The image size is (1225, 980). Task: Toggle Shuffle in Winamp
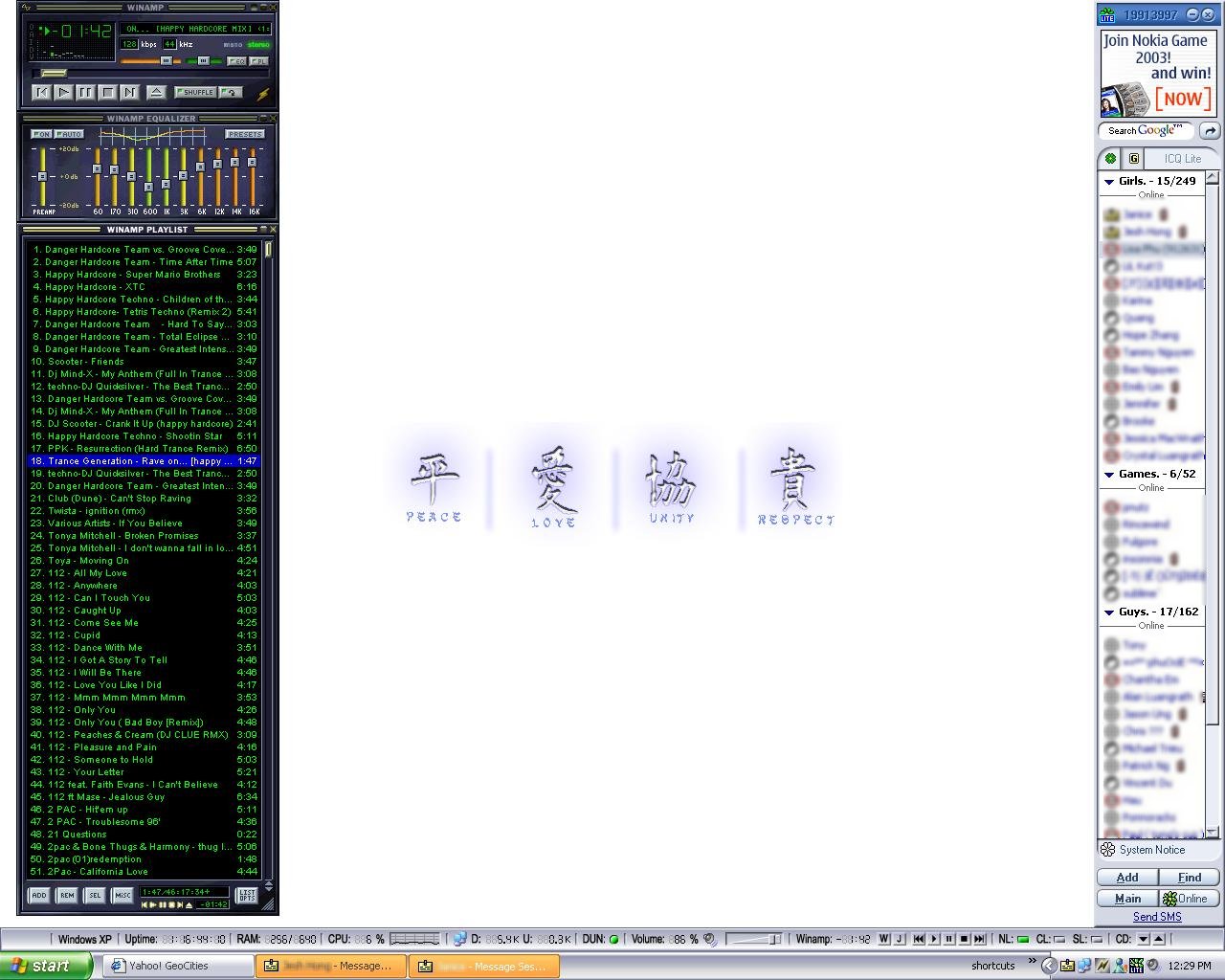(x=196, y=92)
